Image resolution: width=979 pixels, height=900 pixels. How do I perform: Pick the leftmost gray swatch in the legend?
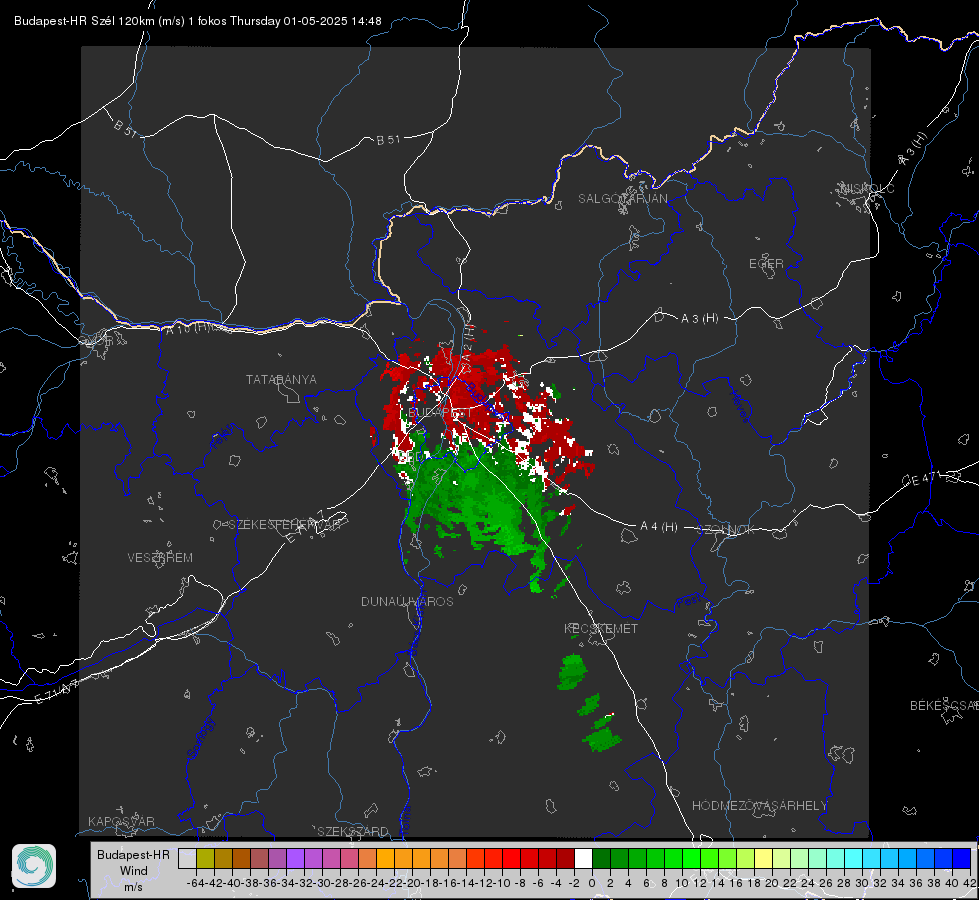187,858
